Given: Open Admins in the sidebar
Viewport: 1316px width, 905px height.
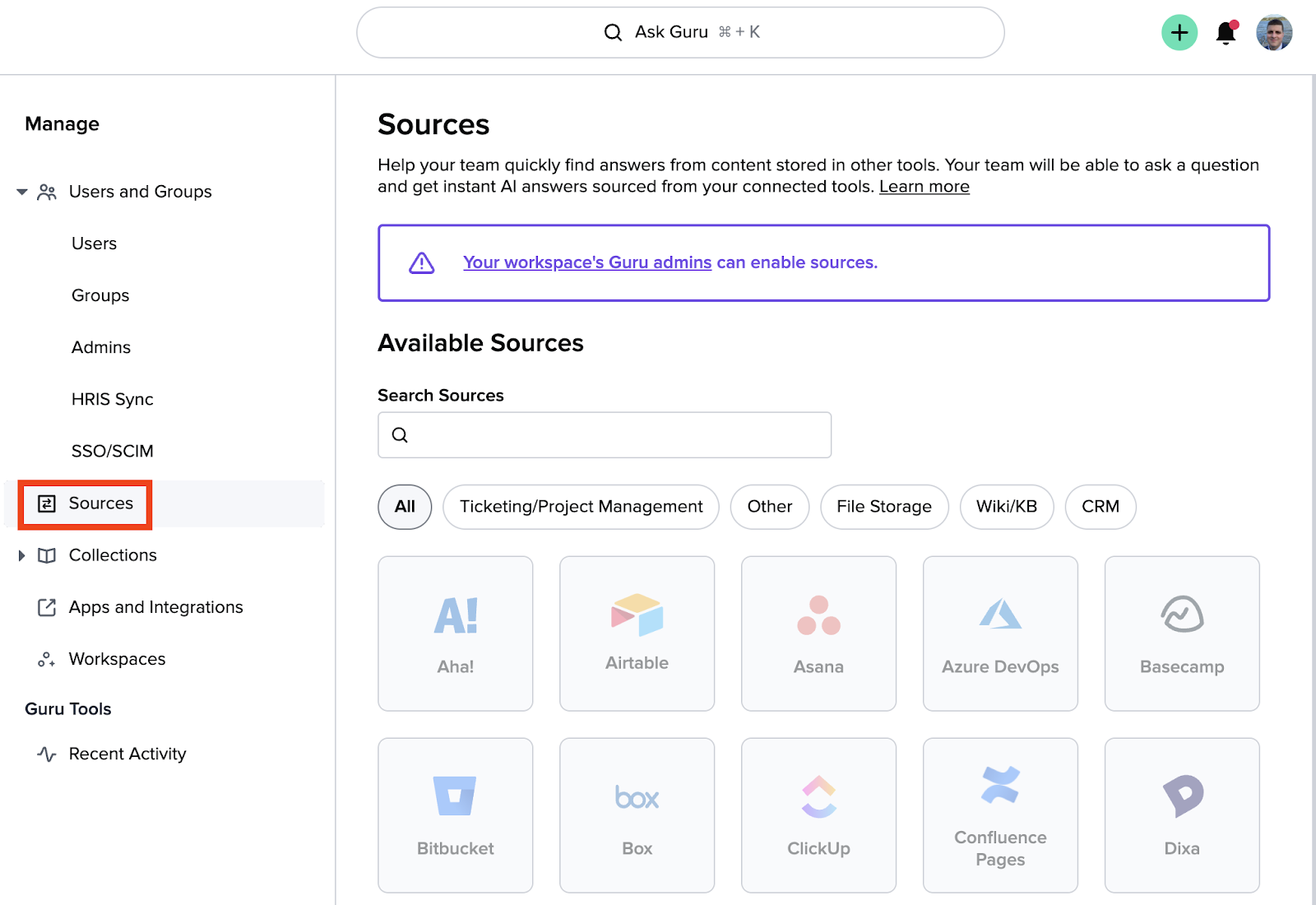Looking at the screenshot, I should coord(101,347).
